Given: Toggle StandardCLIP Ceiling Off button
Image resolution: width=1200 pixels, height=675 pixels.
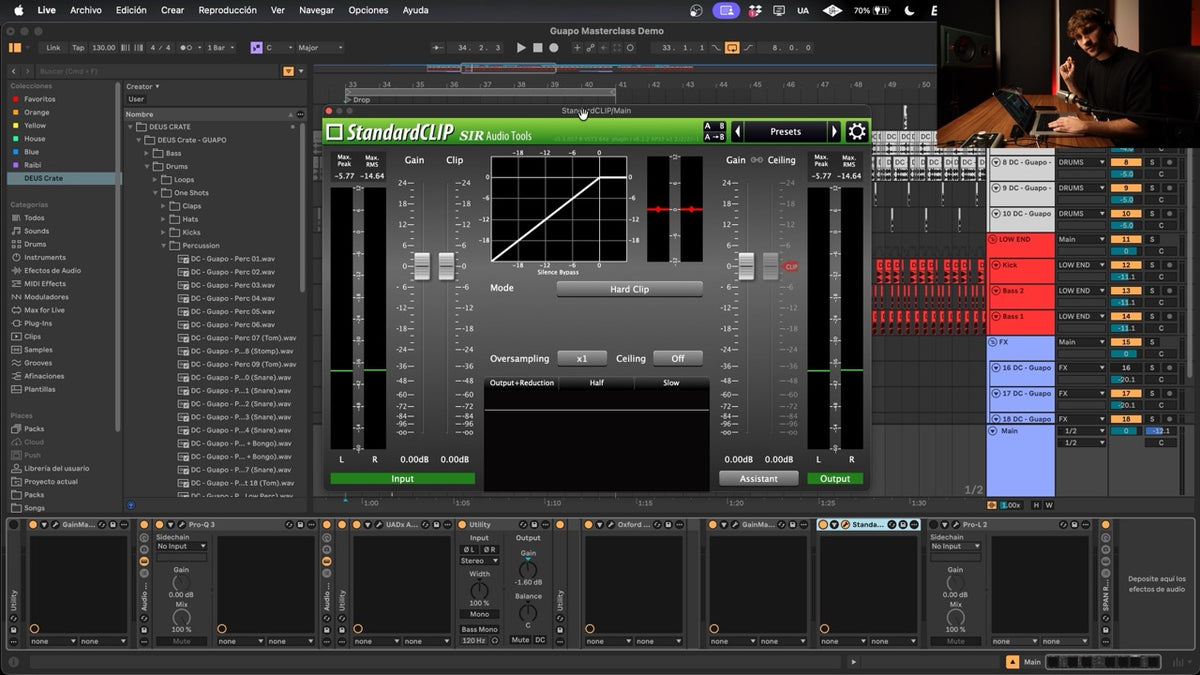Looking at the screenshot, I should click(678, 358).
